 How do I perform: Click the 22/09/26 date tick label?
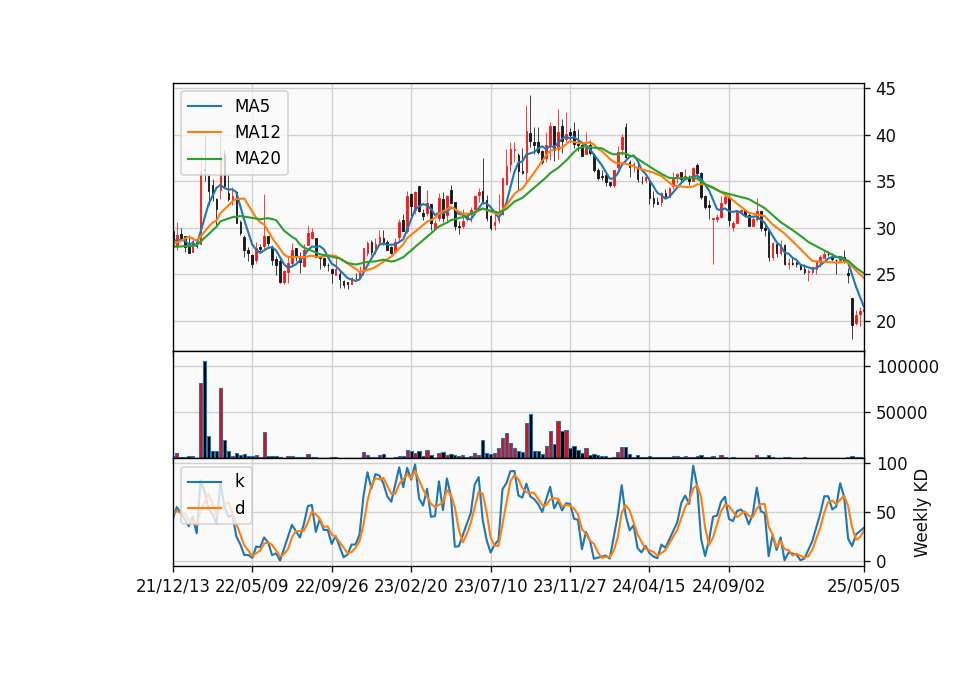pos(332,586)
